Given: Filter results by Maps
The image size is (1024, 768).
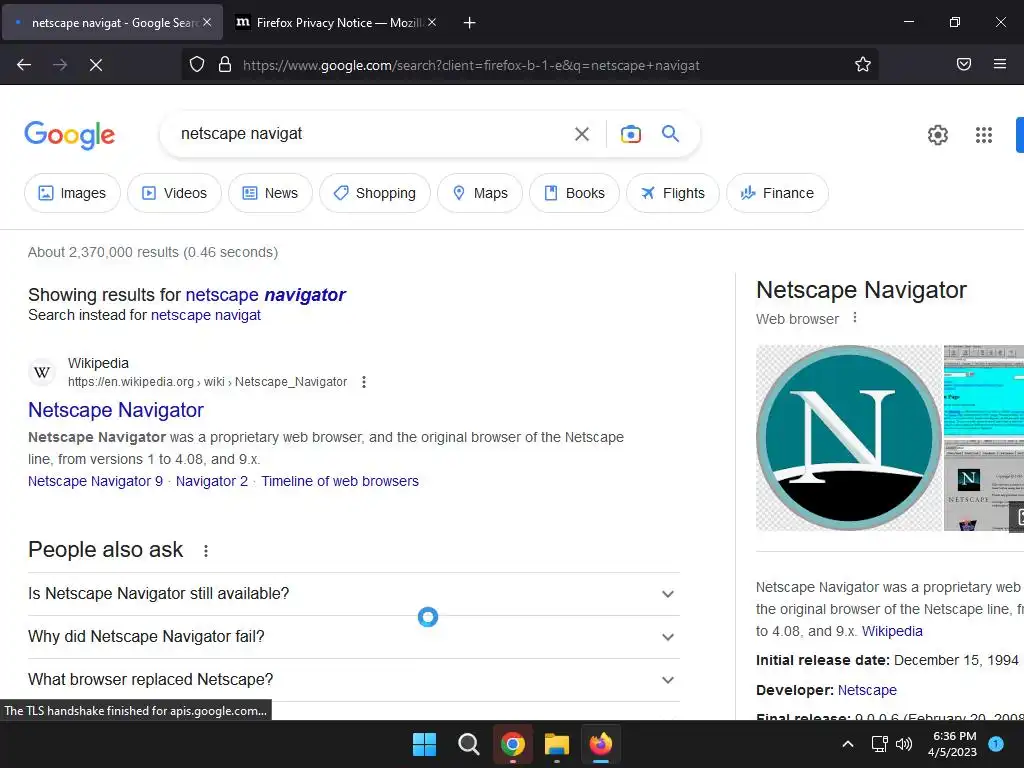Looking at the screenshot, I should (x=480, y=193).
